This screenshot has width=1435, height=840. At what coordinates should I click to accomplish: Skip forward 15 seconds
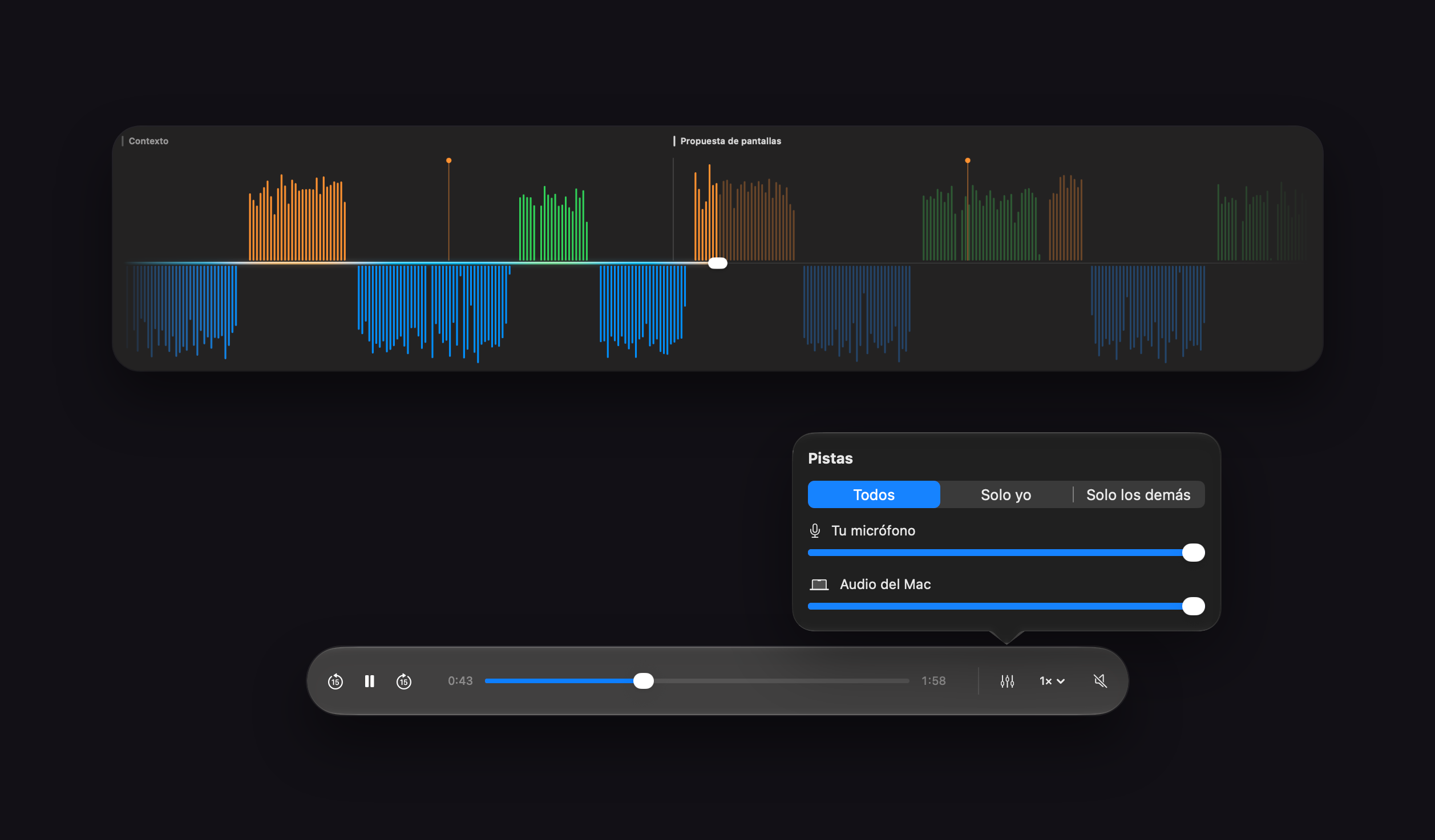click(x=404, y=681)
